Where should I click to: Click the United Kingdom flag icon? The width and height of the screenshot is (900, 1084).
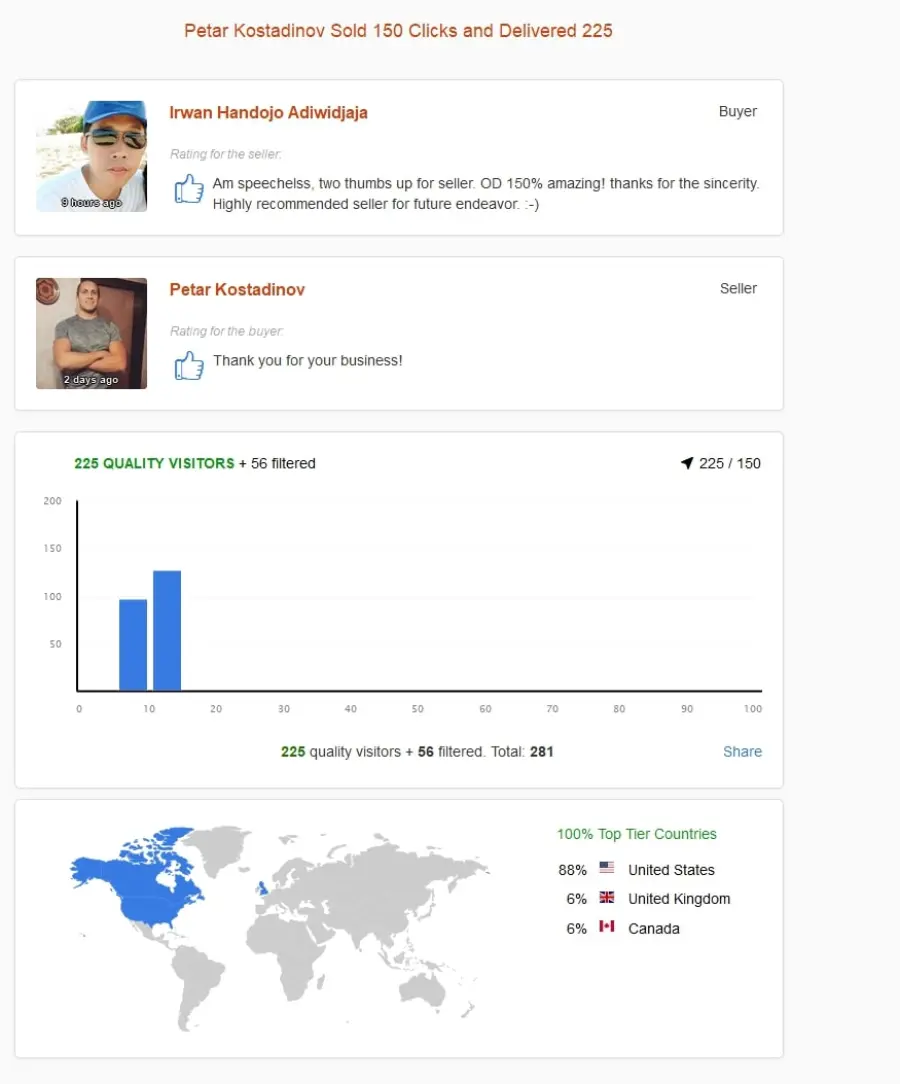click(607, 897)
